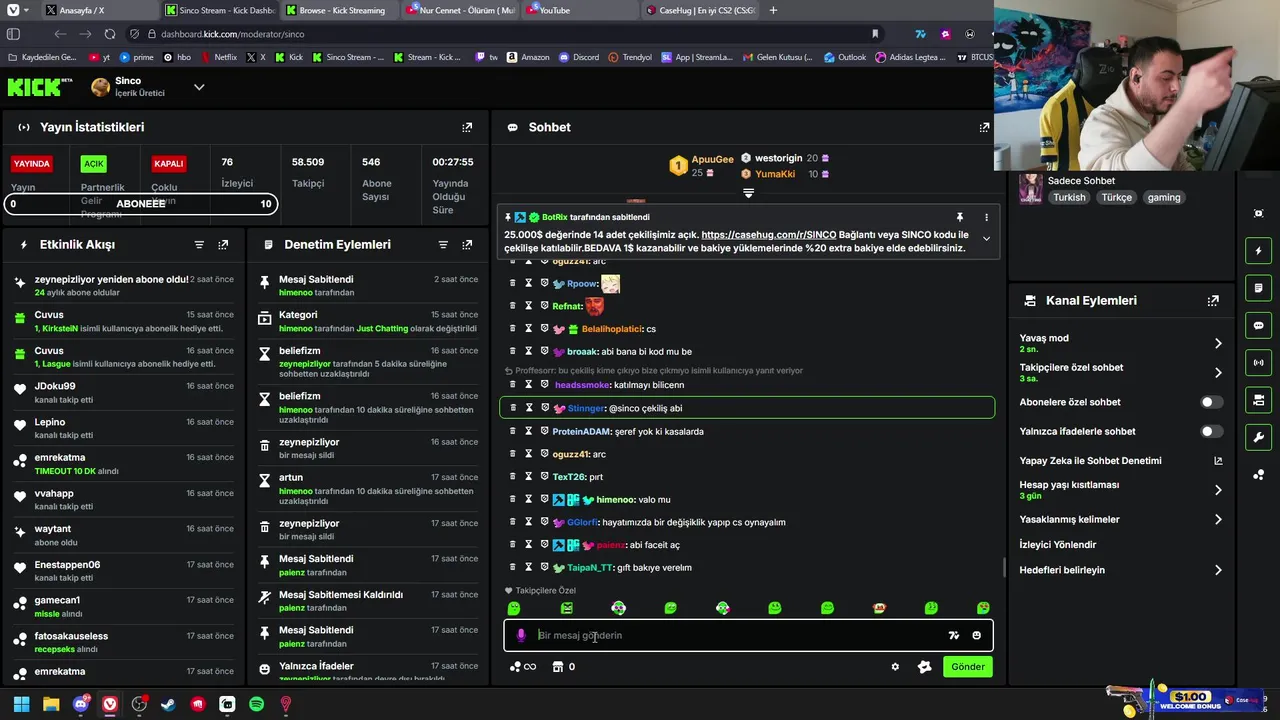Toggle Yalnızca ifadelerle sohbet switch
The image size is (1280, 720).
[1211, 431]
